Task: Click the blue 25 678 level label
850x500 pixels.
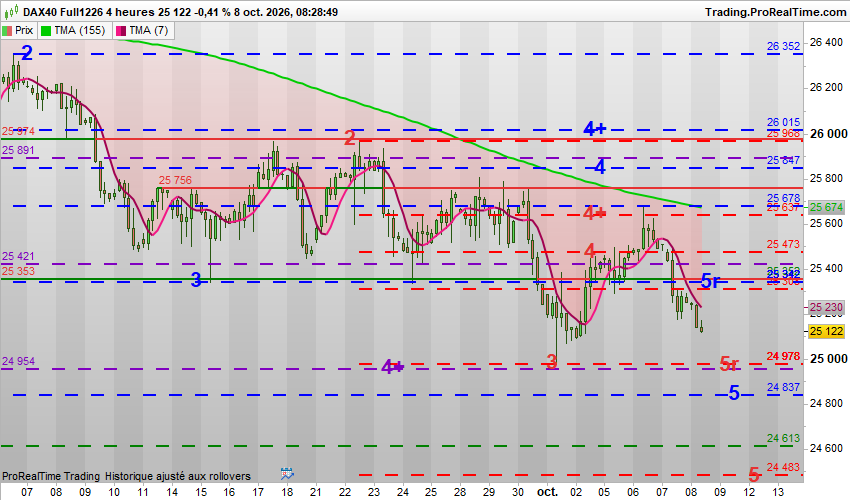Action: click(x=783, y=198)
